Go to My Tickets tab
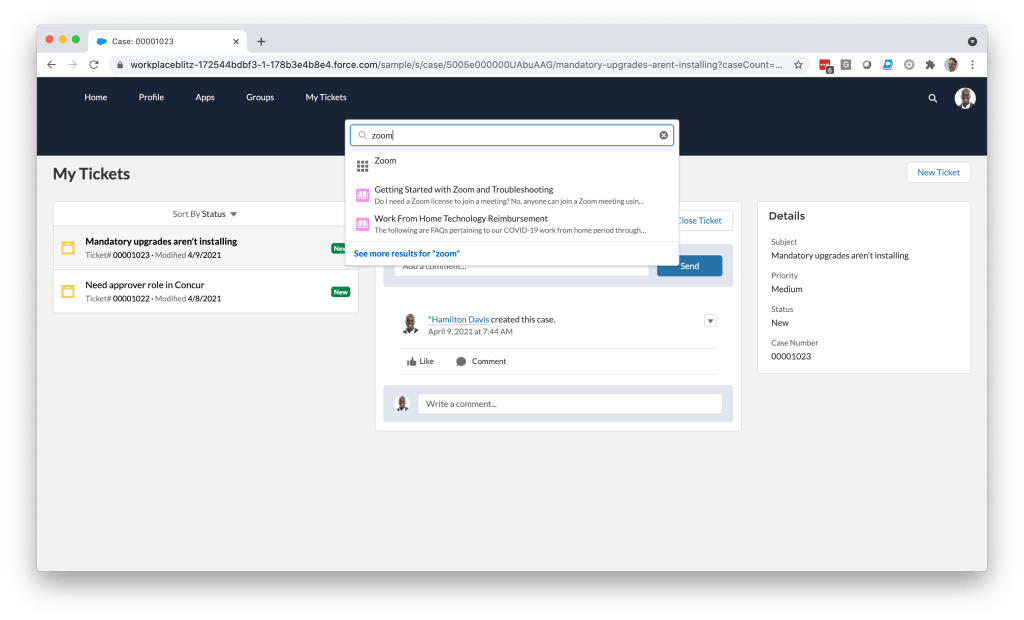1024x620 pixels. point(326,98)
